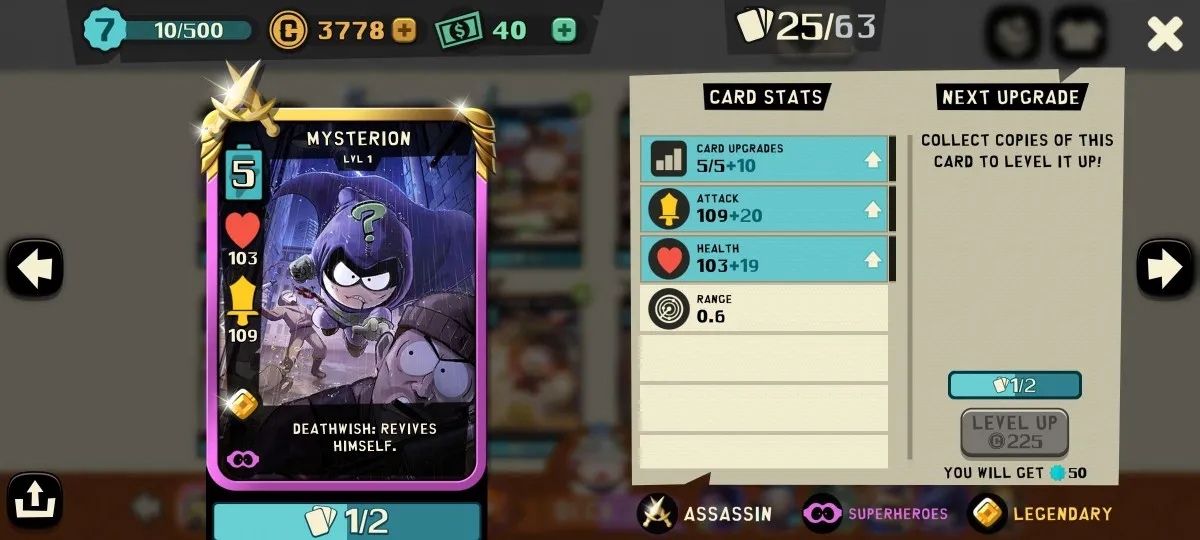Add coins with the orange plus icon
This screenshot has height=540, width=1200.
tap(404, 30)
